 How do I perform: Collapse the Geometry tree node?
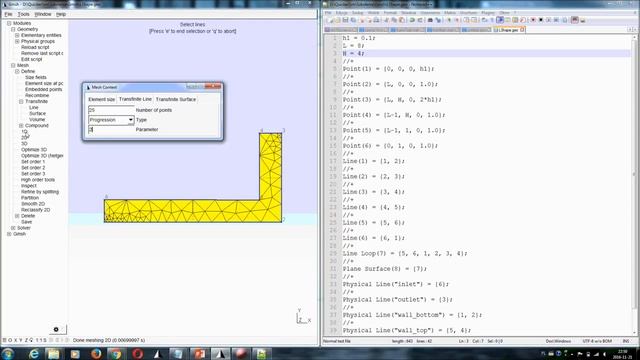pos(13,29)
